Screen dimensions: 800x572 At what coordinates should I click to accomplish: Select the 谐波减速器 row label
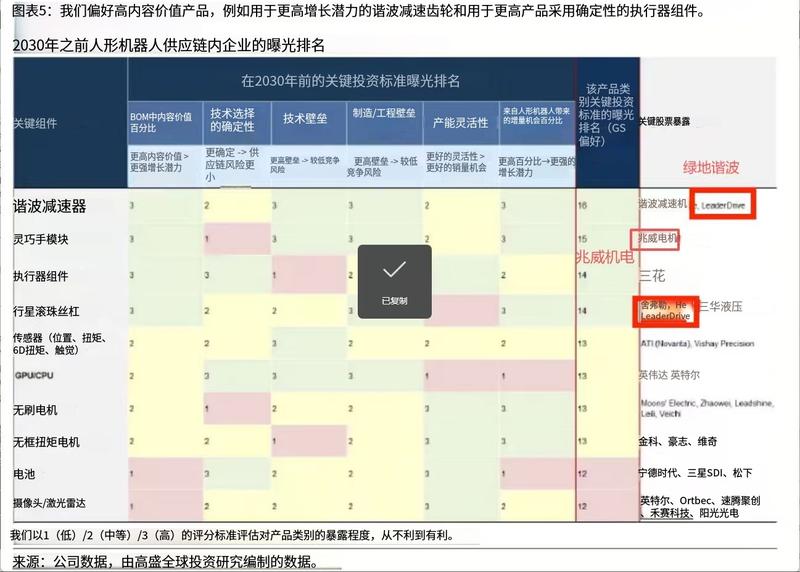tap(49, 206)
